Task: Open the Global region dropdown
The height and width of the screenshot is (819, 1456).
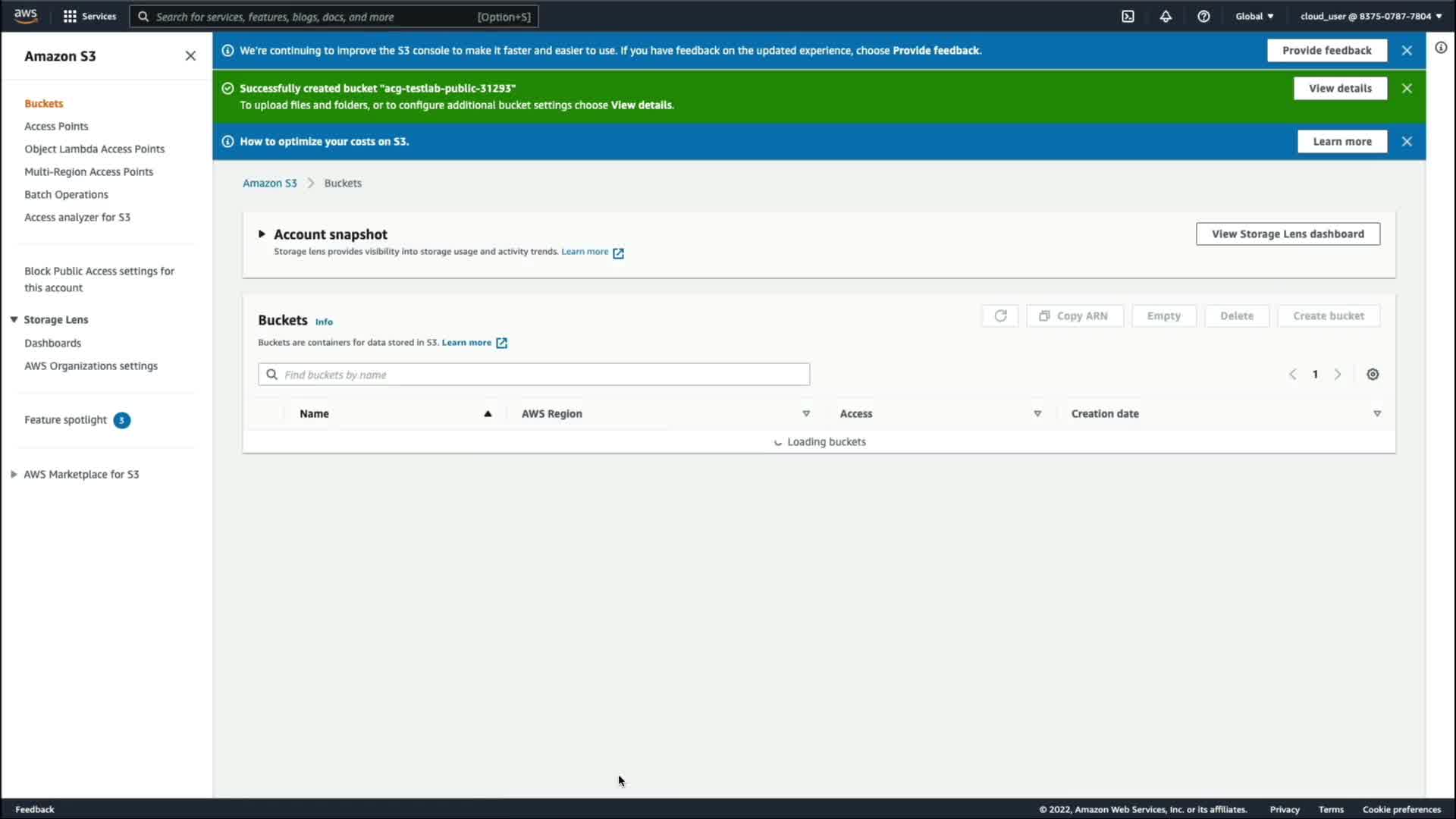Action: (1254, 16)
